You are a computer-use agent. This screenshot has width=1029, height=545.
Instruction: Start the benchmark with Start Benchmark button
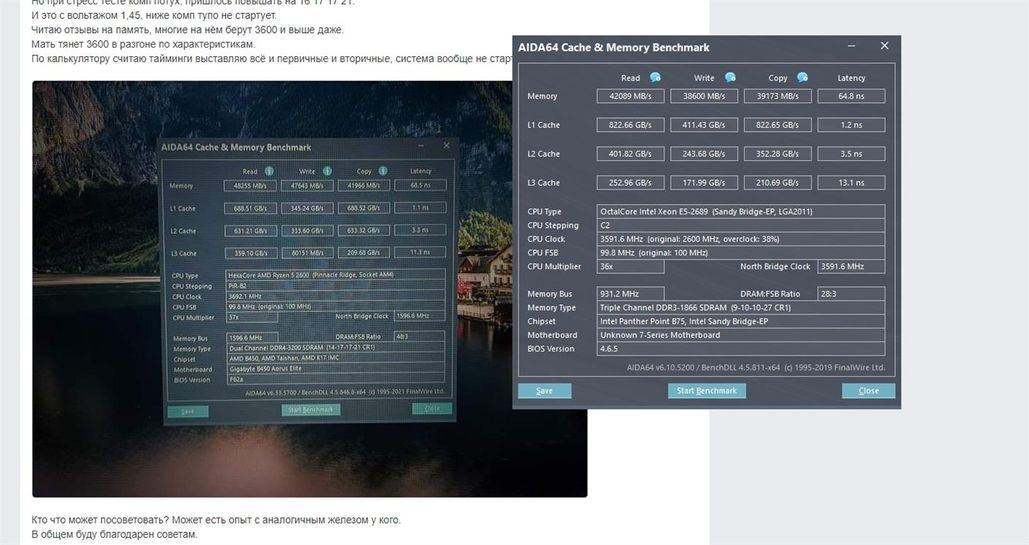pyautogui.click(x=707, y=391)
